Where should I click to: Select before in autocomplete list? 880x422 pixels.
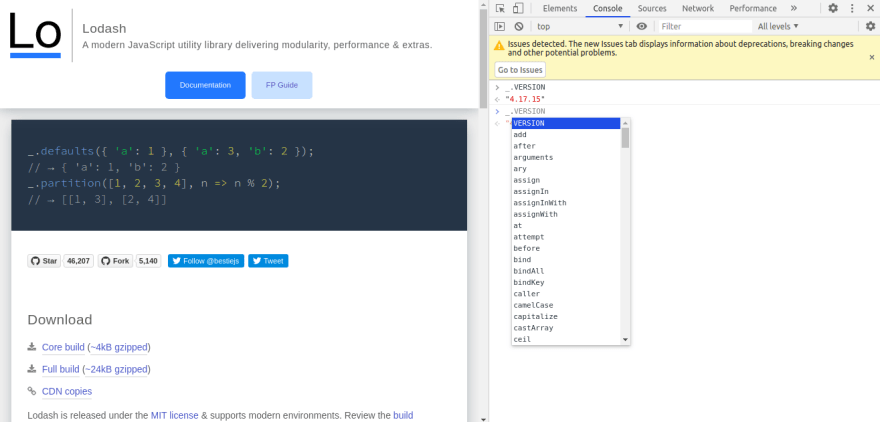tap(566, 248)
